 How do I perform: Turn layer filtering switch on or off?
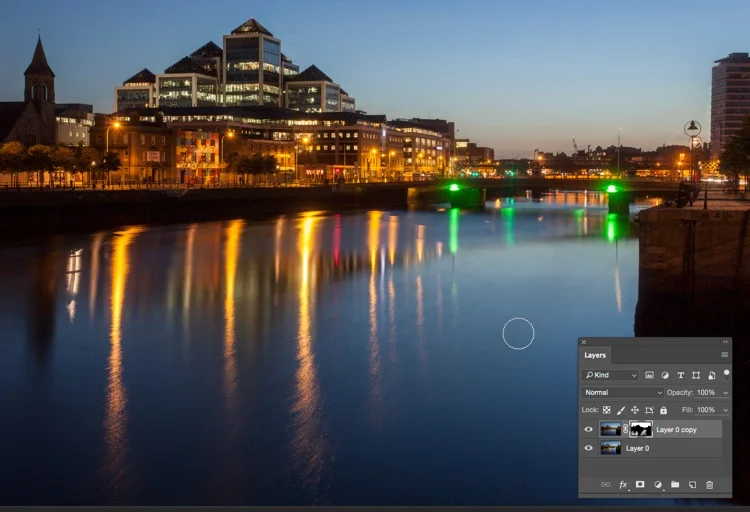coord(727,374)
